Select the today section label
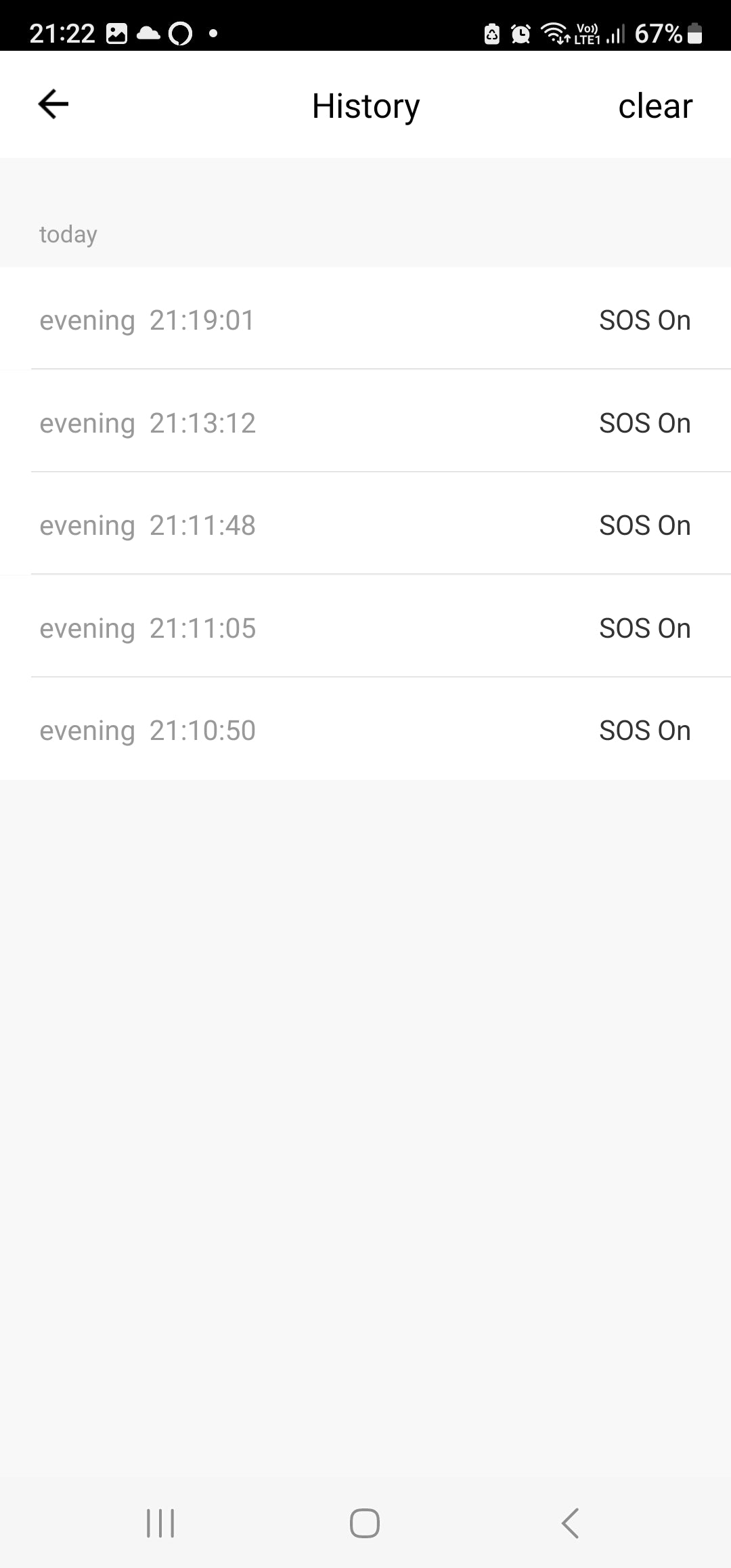Viewport: 731px width, 1568px height. (x=68, y=234)
